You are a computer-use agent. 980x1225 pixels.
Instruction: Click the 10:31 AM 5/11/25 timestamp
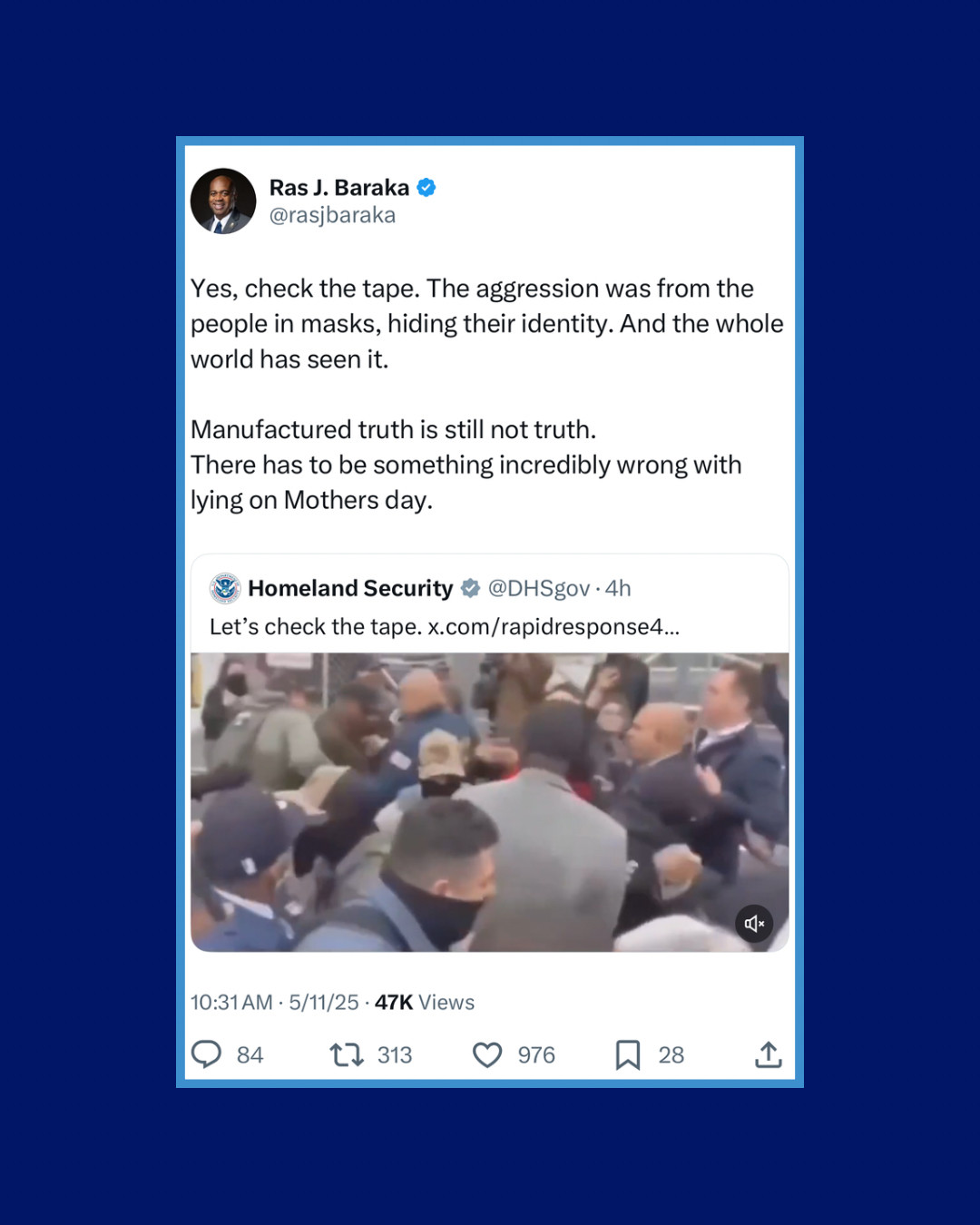[275, 1003]
